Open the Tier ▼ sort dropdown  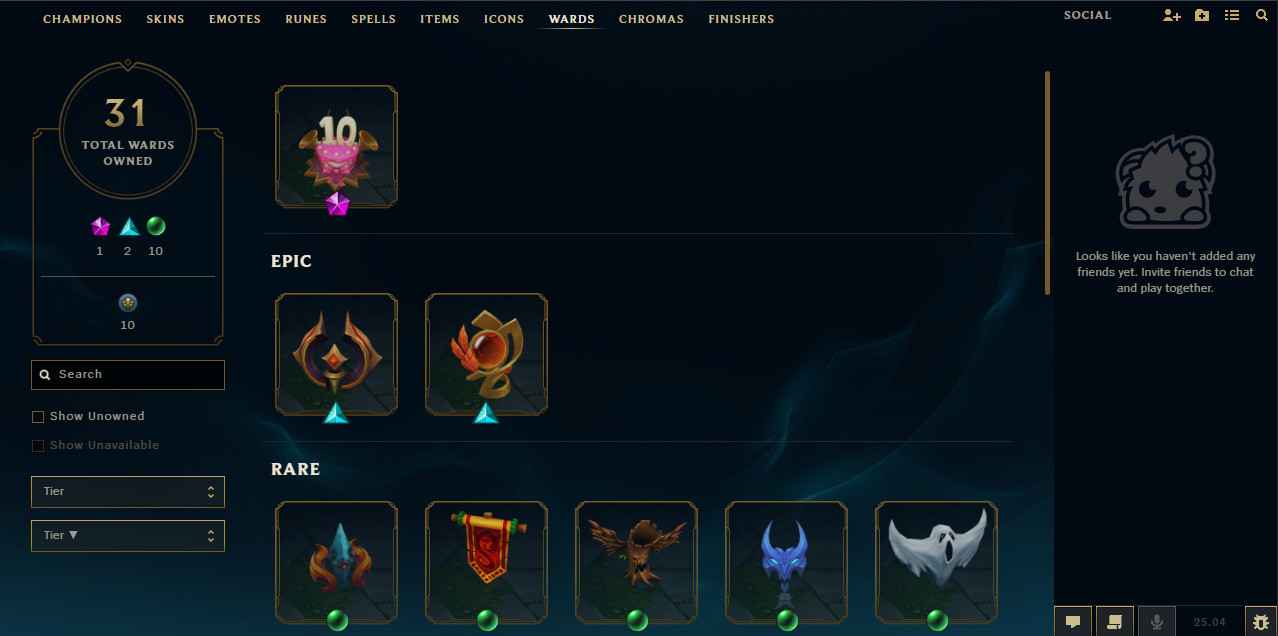[128, 536]
